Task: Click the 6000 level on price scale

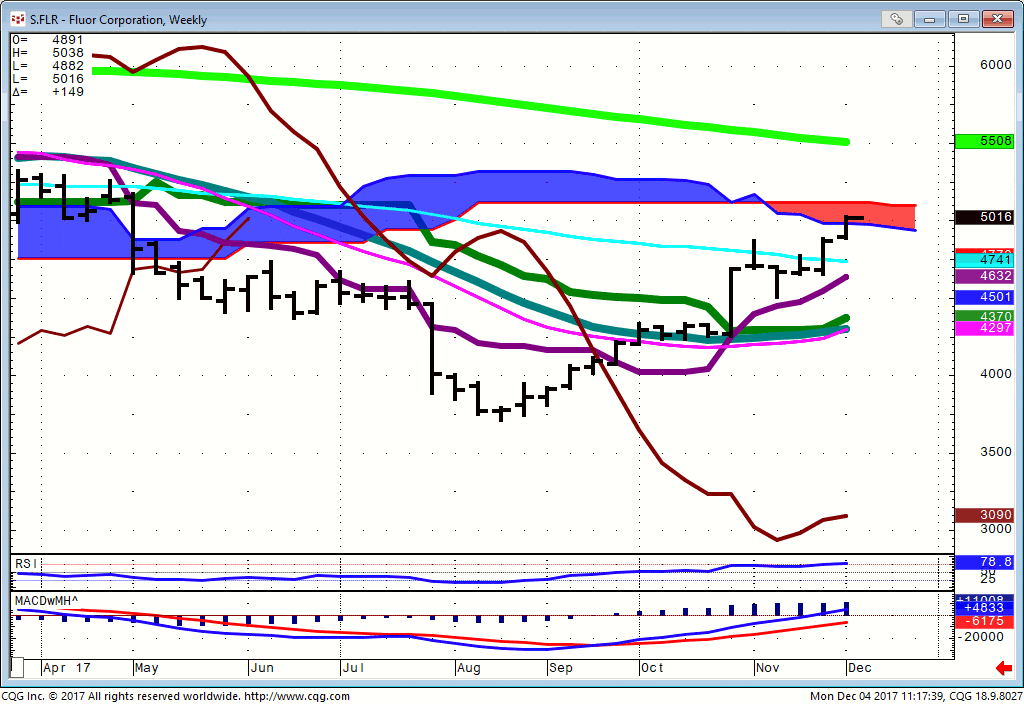Action: click(x=996, y=65)
